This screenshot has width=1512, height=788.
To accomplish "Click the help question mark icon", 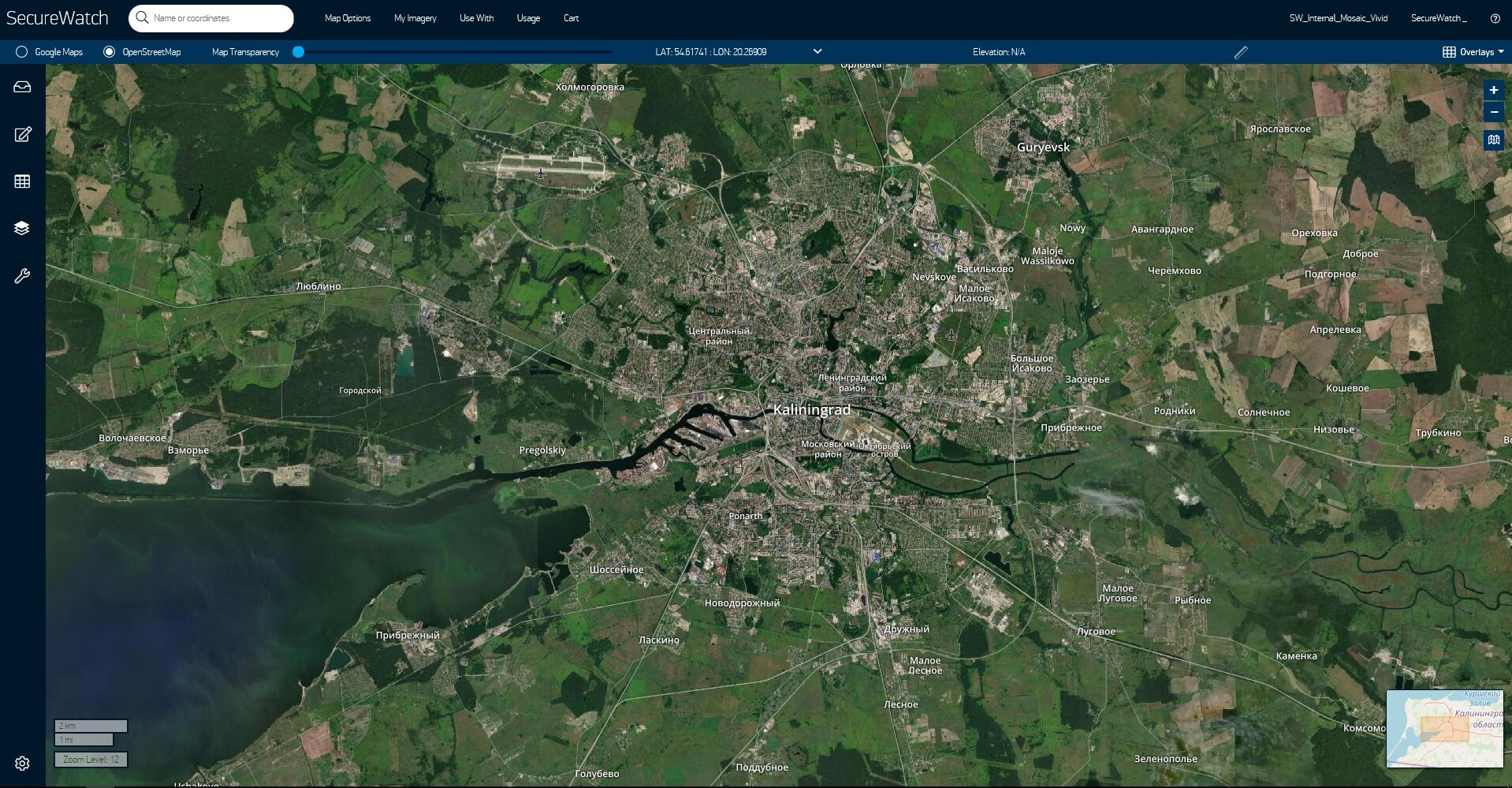I will click(x=1495, y=18).
